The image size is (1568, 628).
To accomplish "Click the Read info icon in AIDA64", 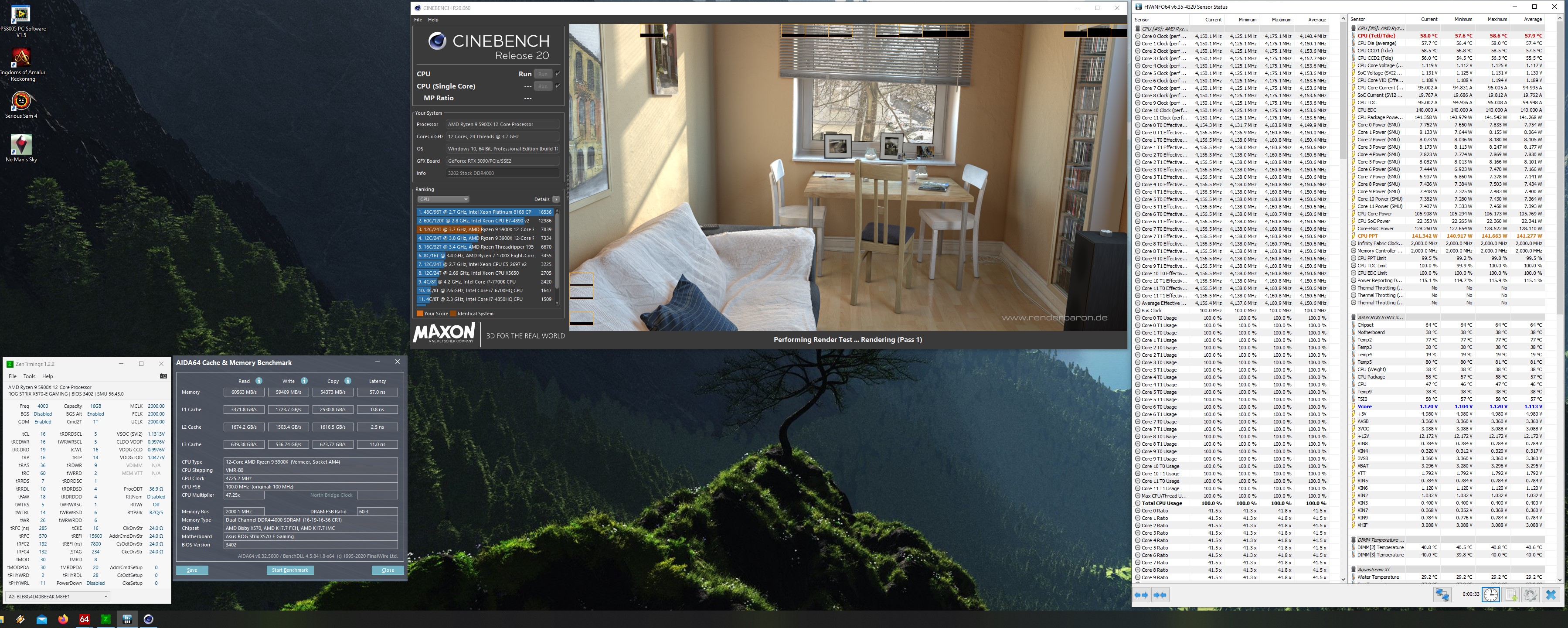I will (258, 381).
